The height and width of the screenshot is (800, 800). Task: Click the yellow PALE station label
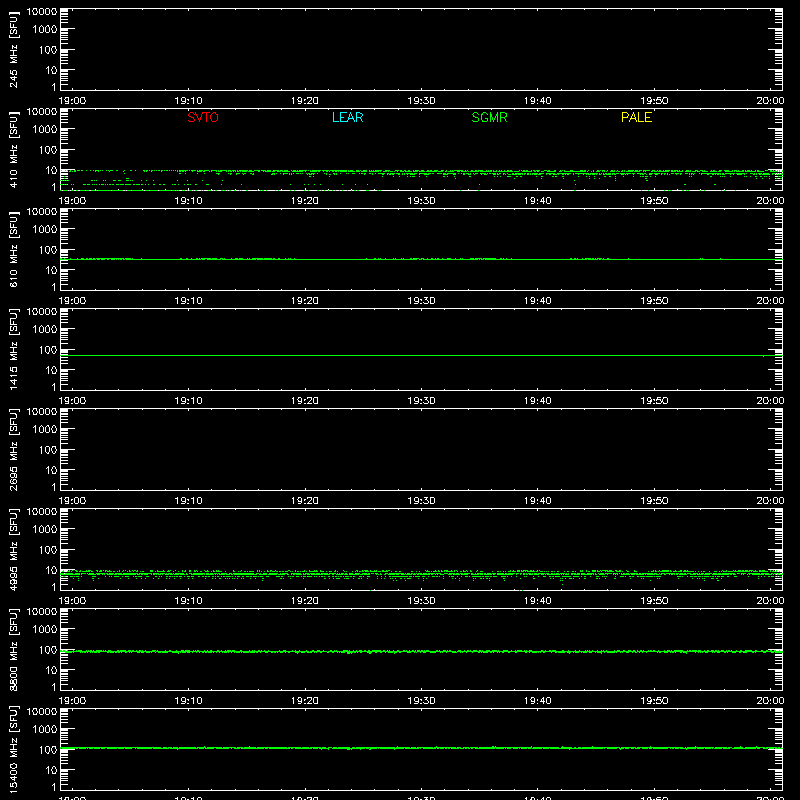click(636, 117)
